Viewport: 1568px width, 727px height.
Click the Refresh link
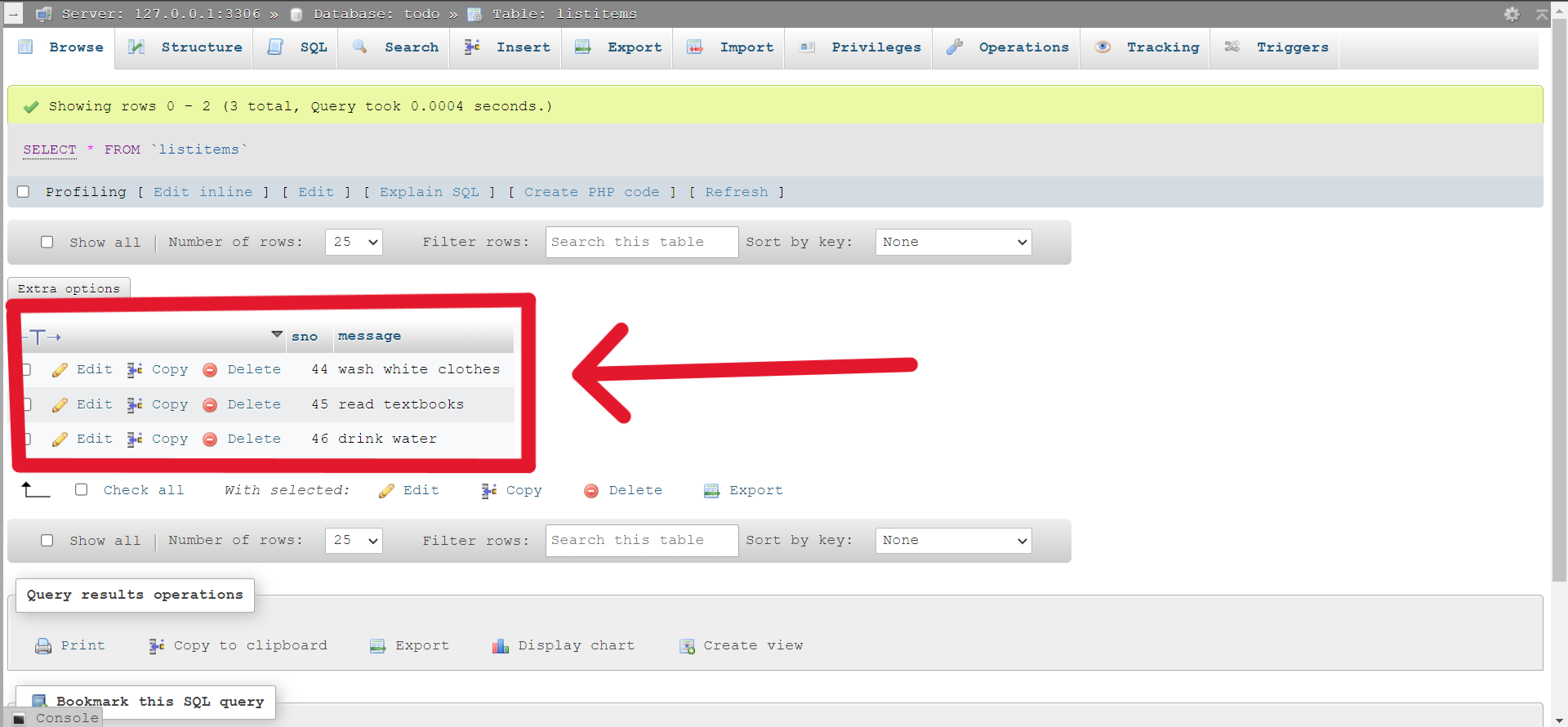click(x=737, y=192)
